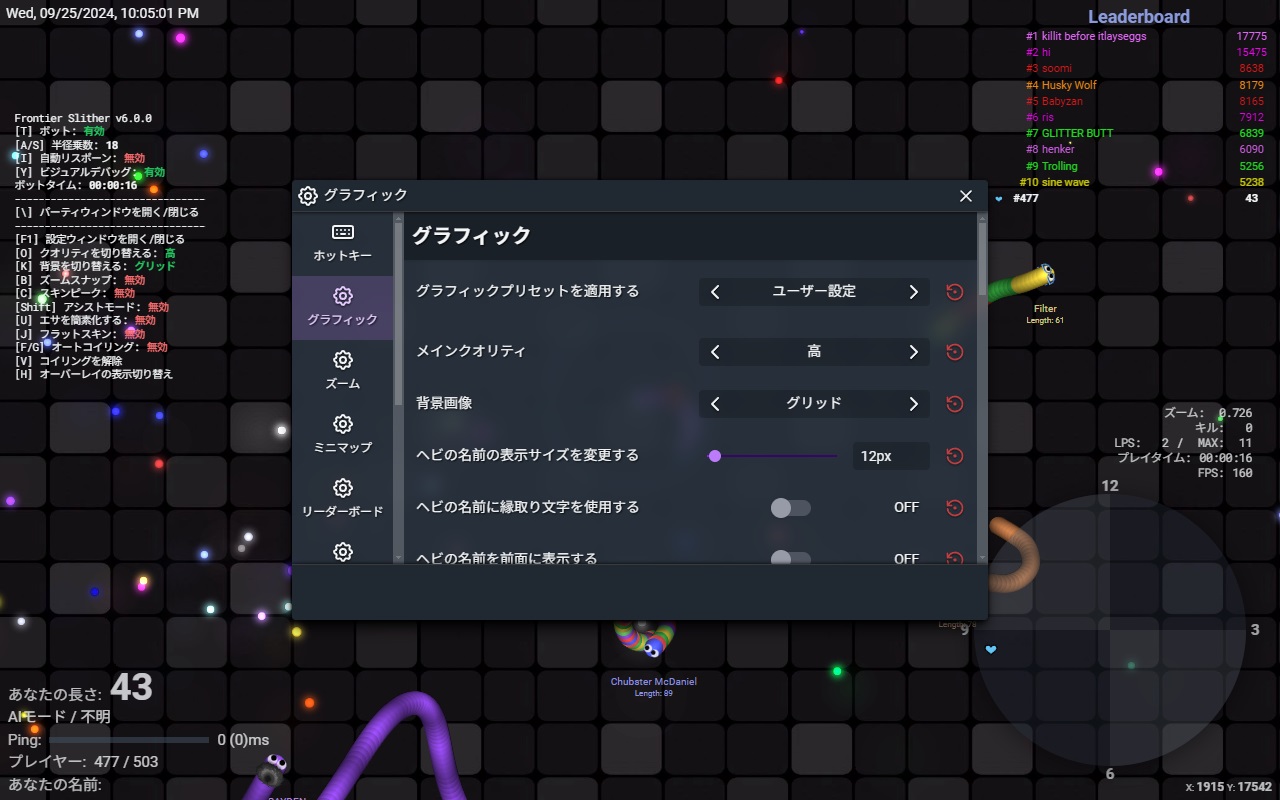Switch to the ホットキー tab
1280x800 pixels.
point(343,240)
